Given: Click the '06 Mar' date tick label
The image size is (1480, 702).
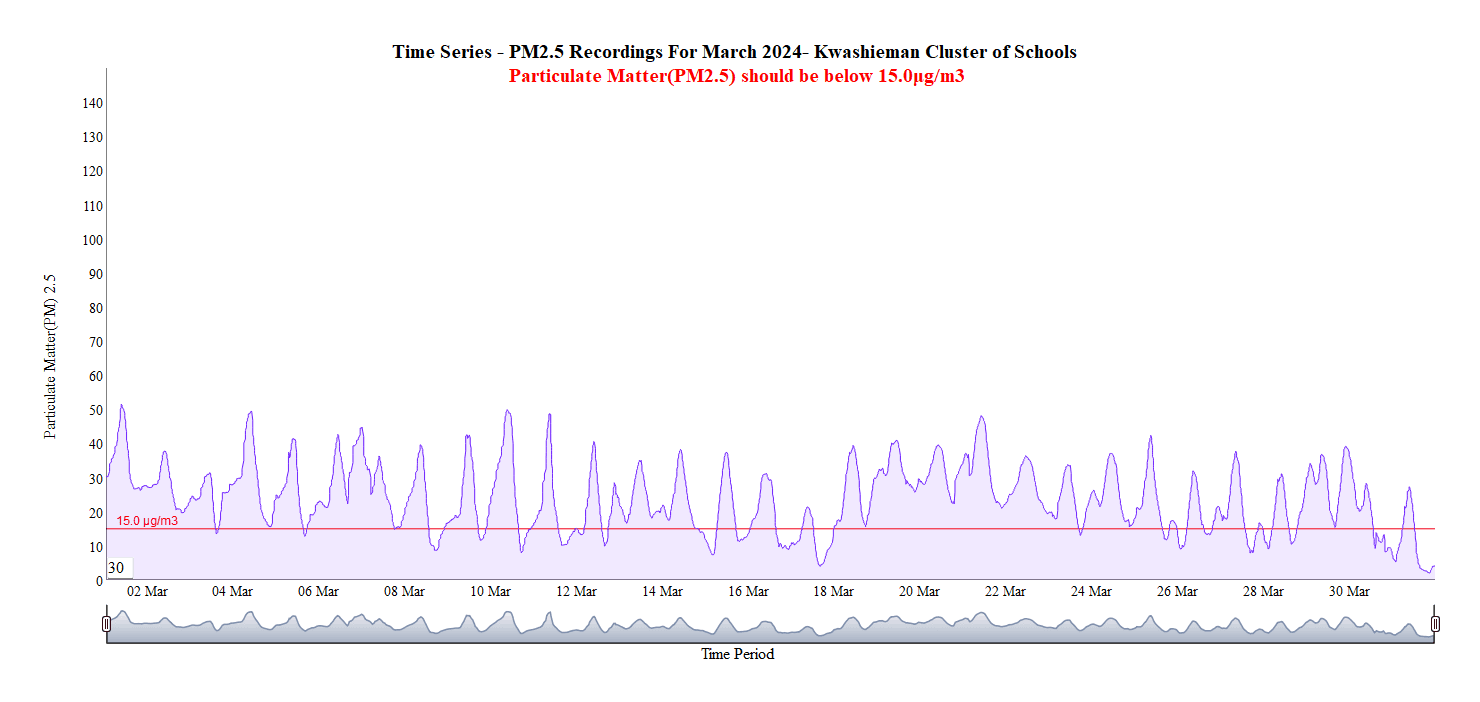Looking at the screenshot, I should (318, 592).
